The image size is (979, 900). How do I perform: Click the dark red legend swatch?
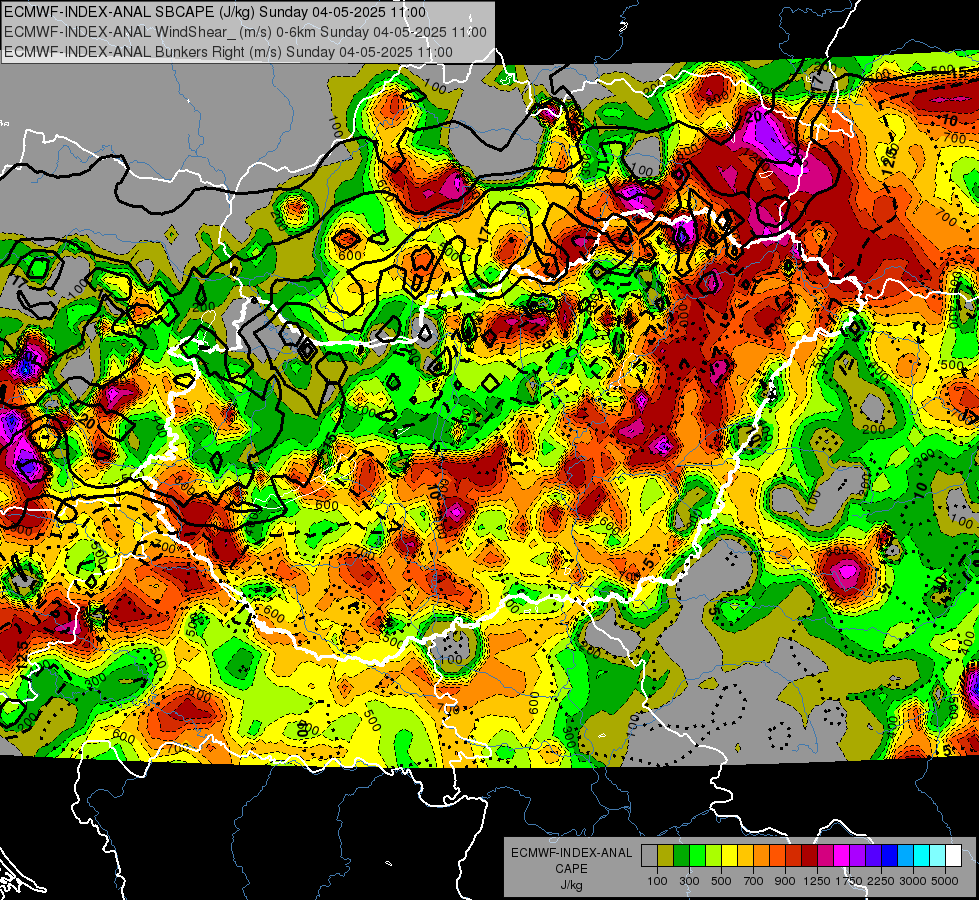pyautogui.click(x=809, y=856)
